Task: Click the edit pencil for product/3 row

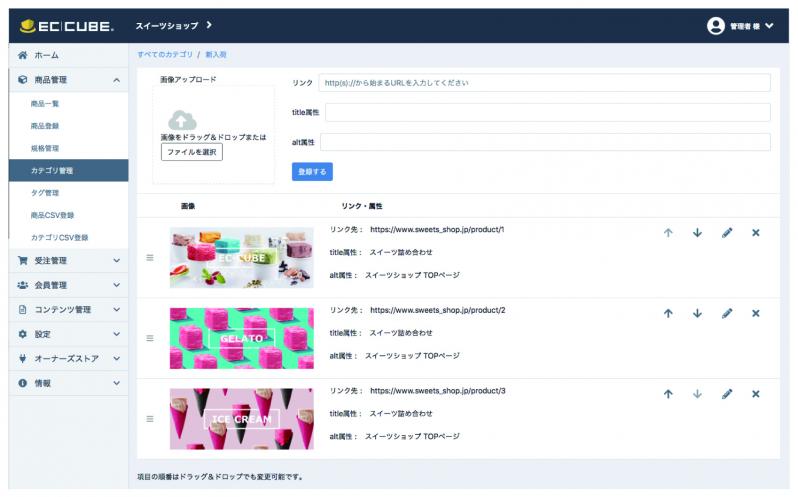Action: pyautogui.click(x=727, y=394)
